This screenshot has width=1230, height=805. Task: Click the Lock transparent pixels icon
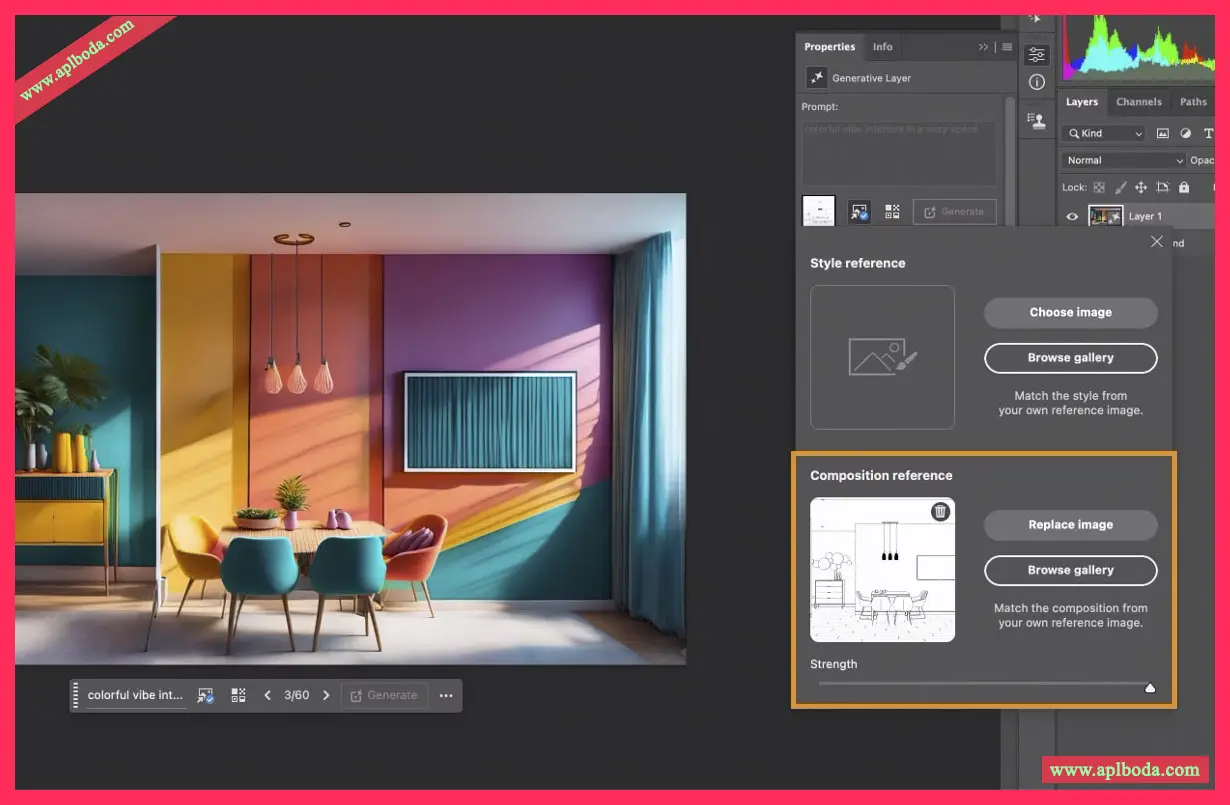[1099, 187]
